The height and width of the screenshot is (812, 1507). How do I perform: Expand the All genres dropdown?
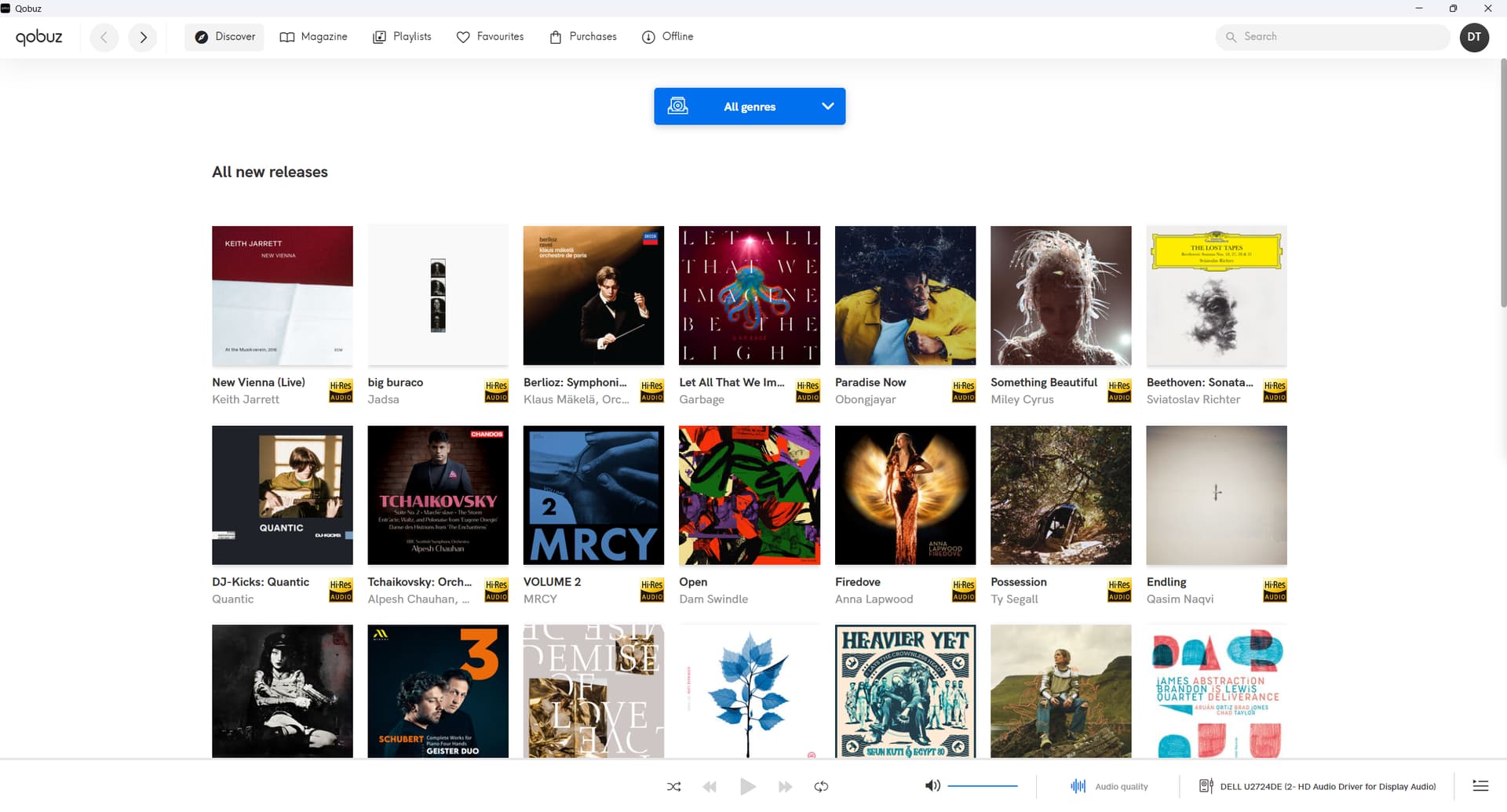pyautogui.click(x=750, y=106)
